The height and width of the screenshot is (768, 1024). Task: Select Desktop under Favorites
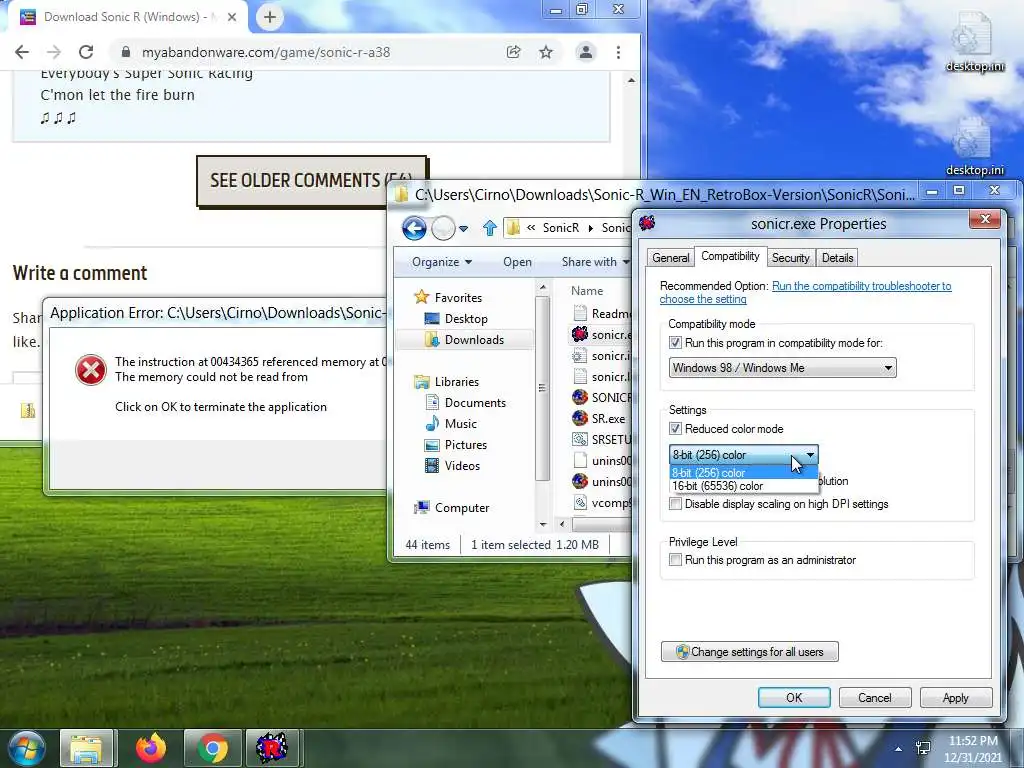coord(466,319)
